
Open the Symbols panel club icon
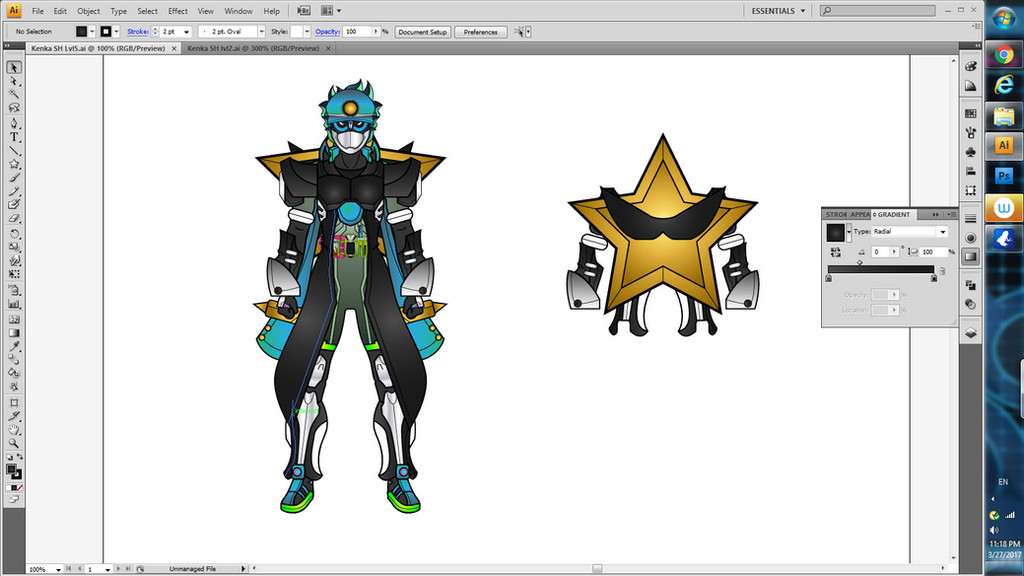tap(971, 152)
